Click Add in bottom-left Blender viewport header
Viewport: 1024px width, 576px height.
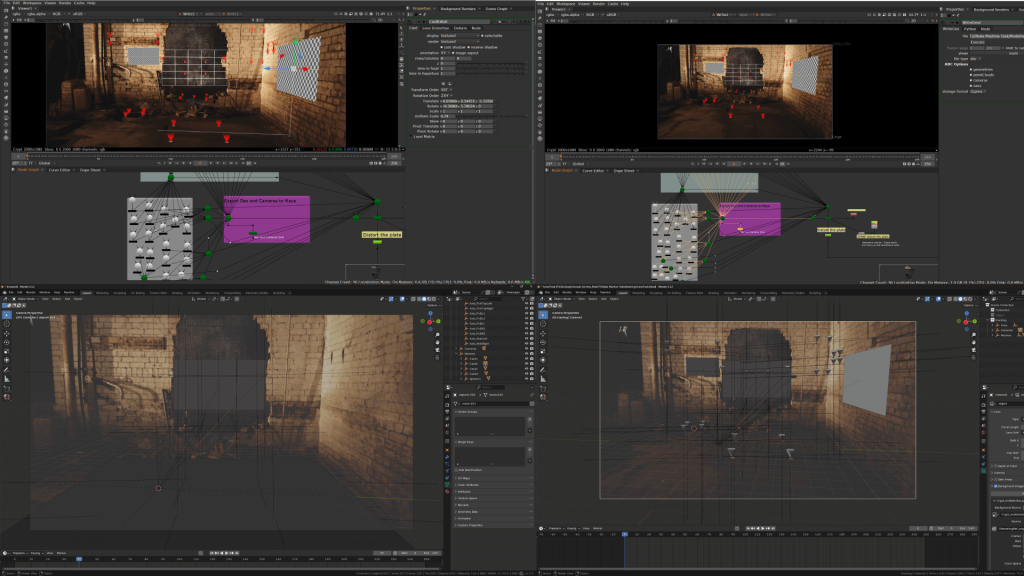click(x=67, y=299)
